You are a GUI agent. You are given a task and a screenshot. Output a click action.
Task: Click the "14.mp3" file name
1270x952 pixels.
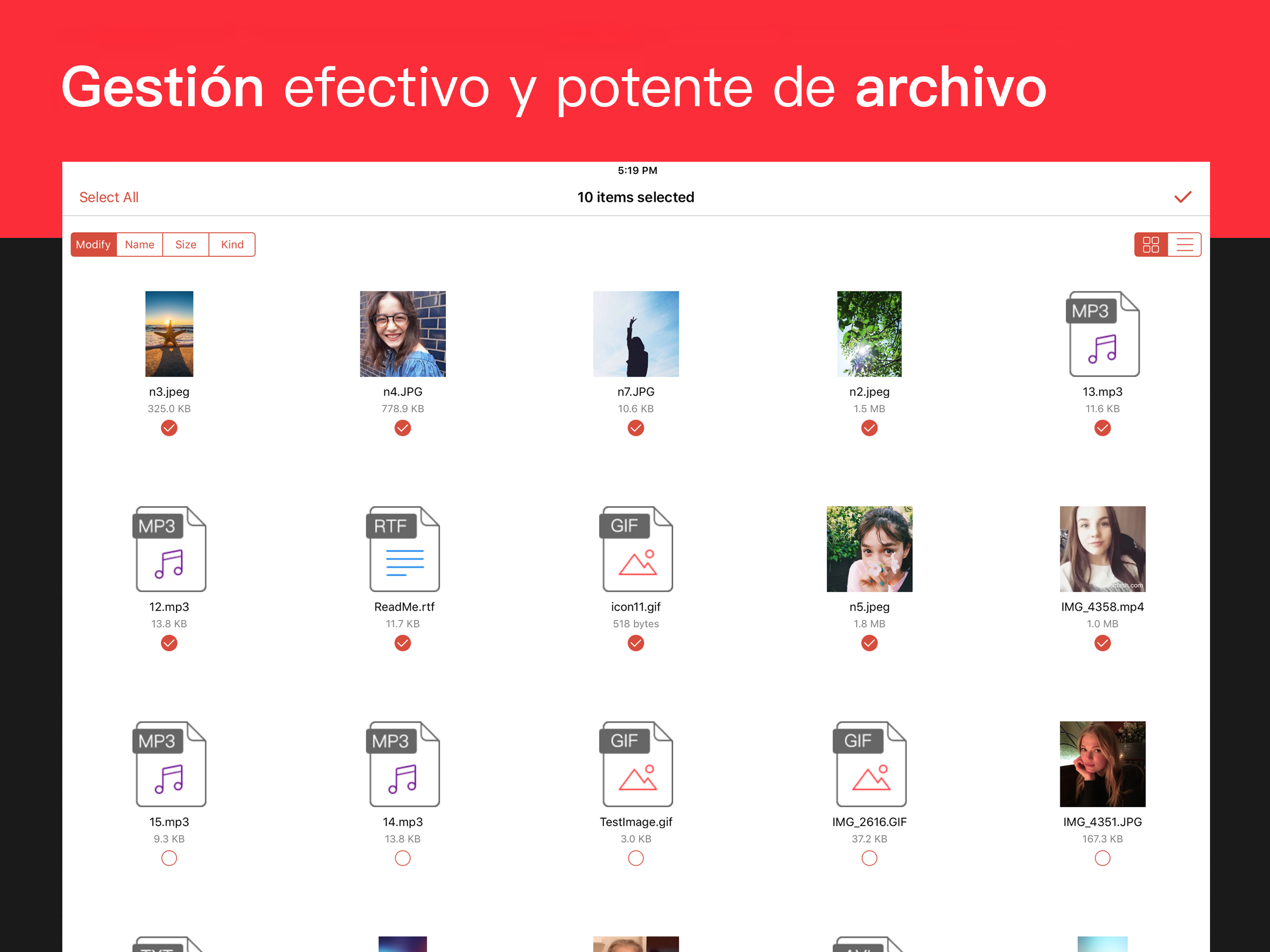point(403,822)
